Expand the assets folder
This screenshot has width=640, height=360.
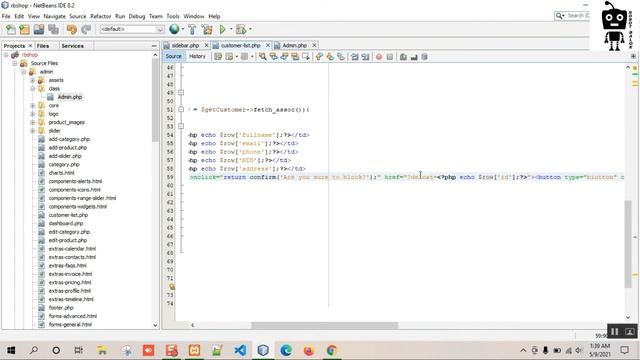tap(33, 80)
